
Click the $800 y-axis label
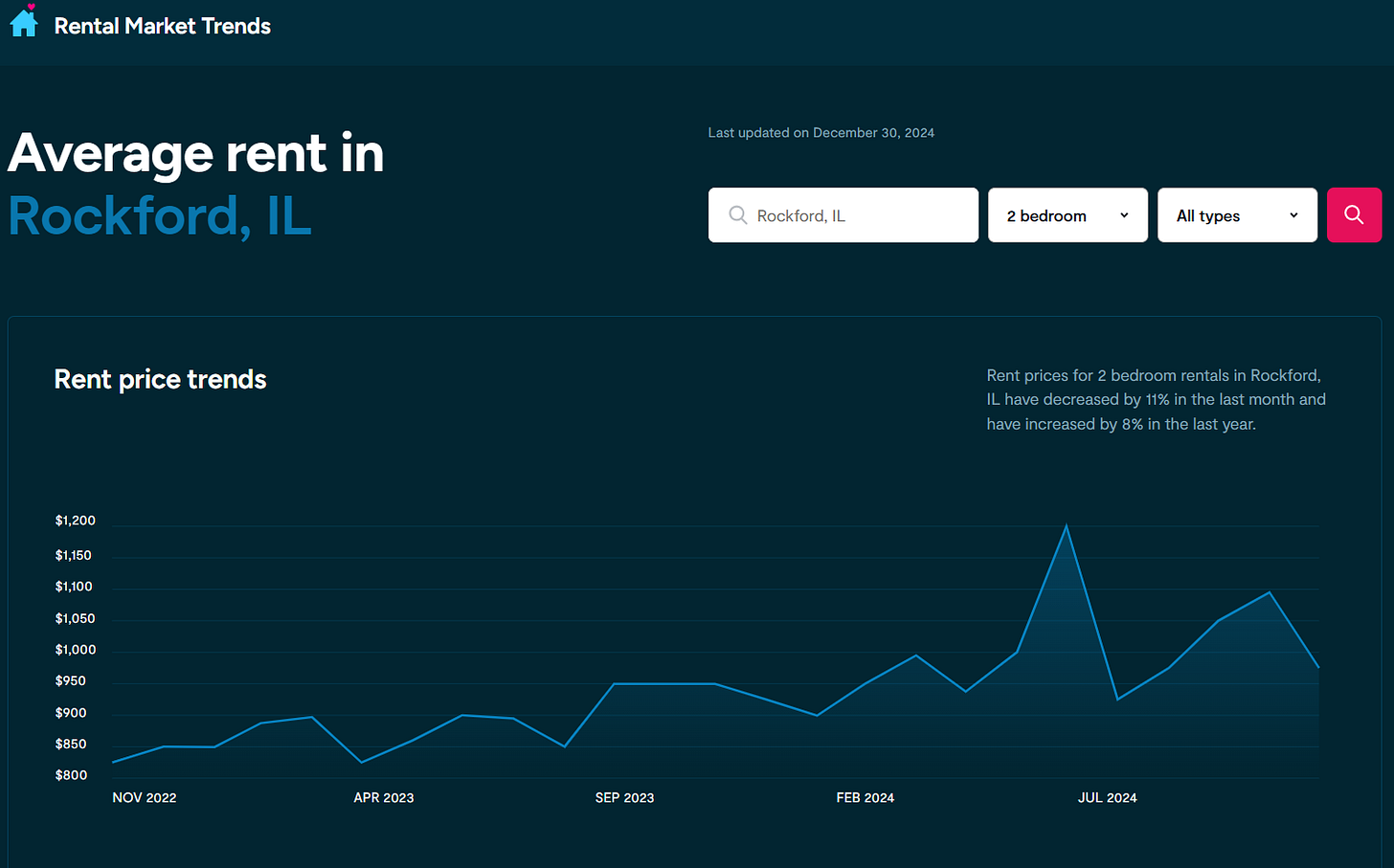pyautogui.click(x=71, y=775)
